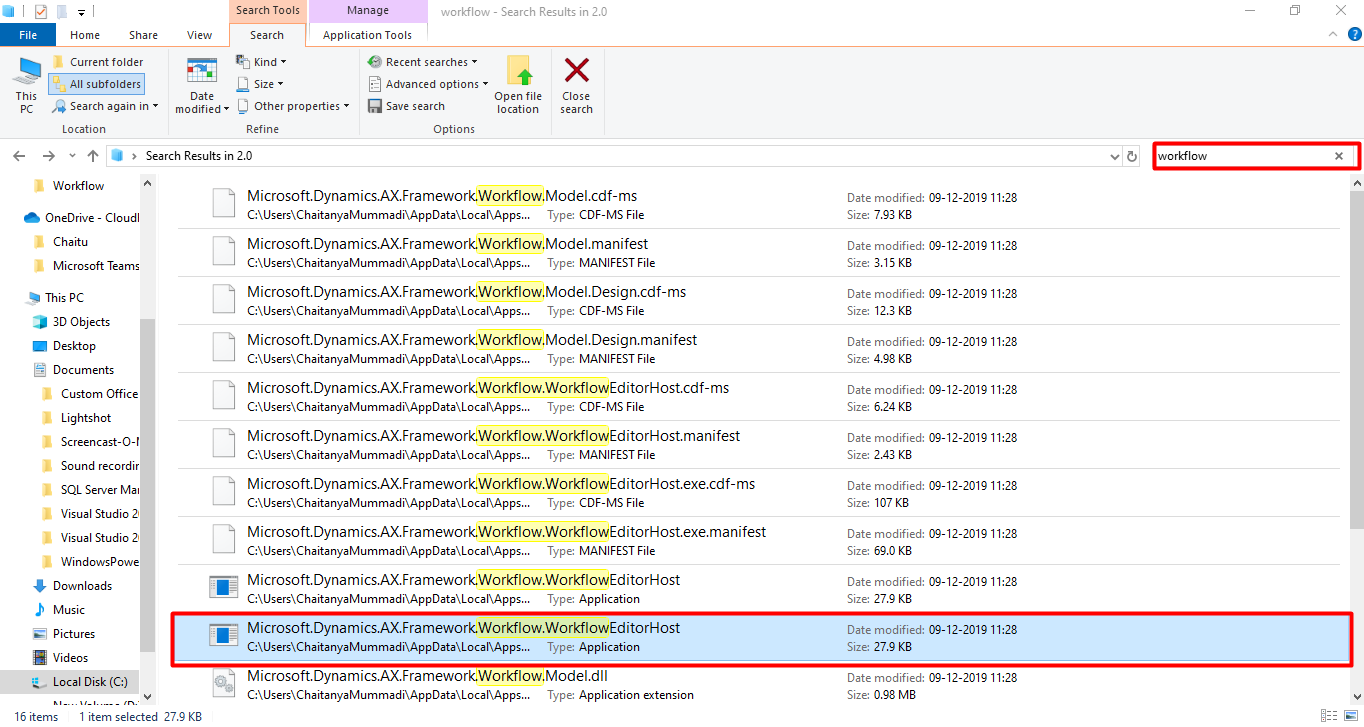Image resolution: width=1364 pixels, height=727 pixels.
Task: Click the Up one level arrow
Action: coord(93,156)
